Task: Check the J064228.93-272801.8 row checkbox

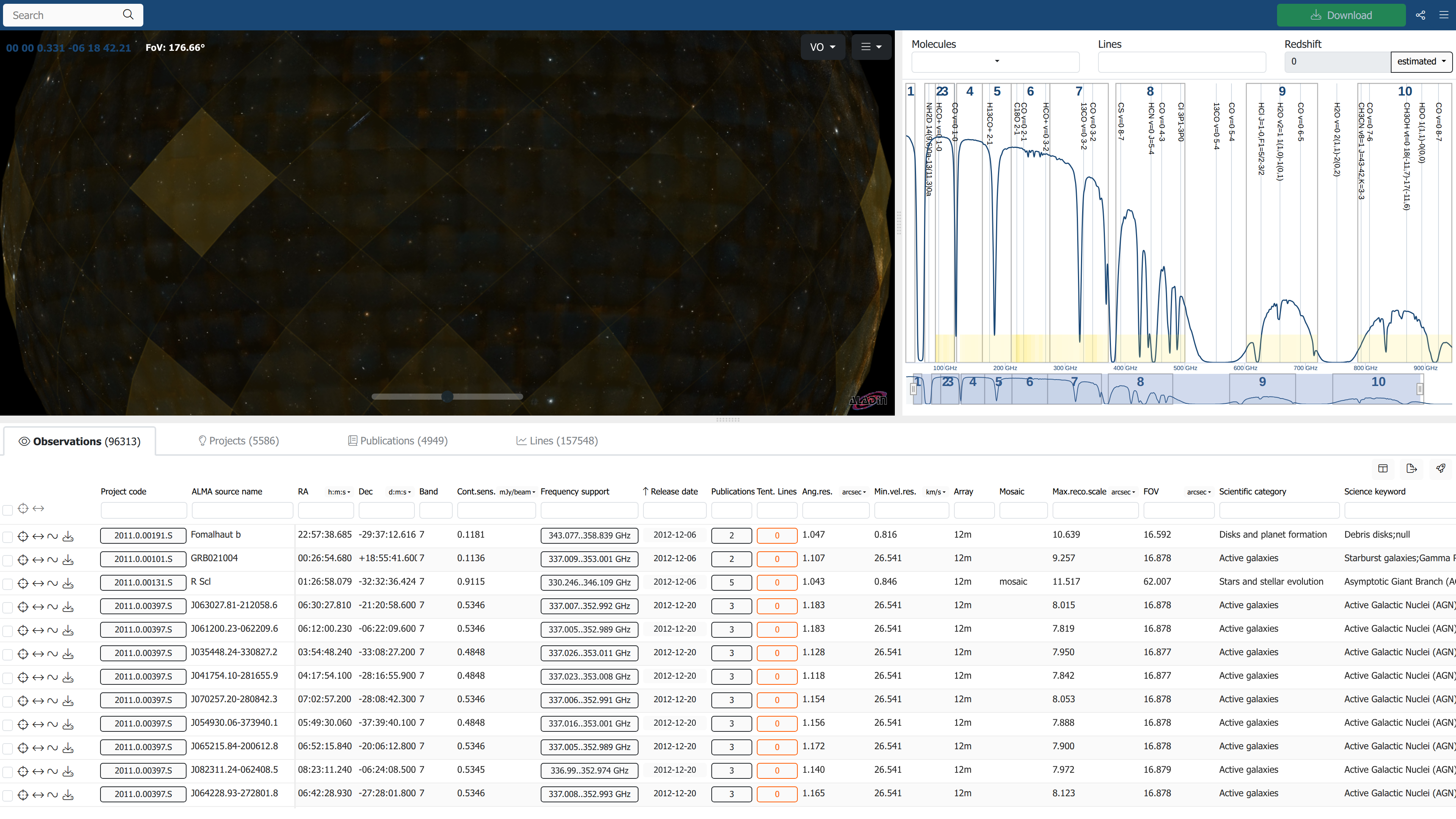Action: click(7, 796)
